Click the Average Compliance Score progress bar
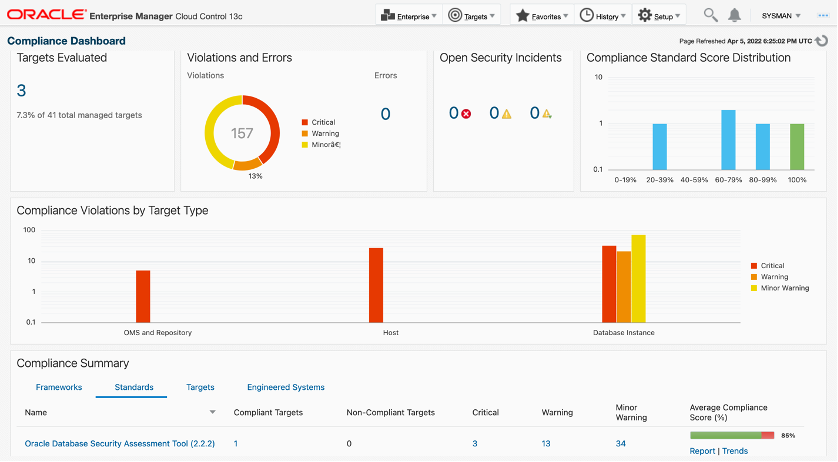 pyautogui.click(x=731, y=435)
